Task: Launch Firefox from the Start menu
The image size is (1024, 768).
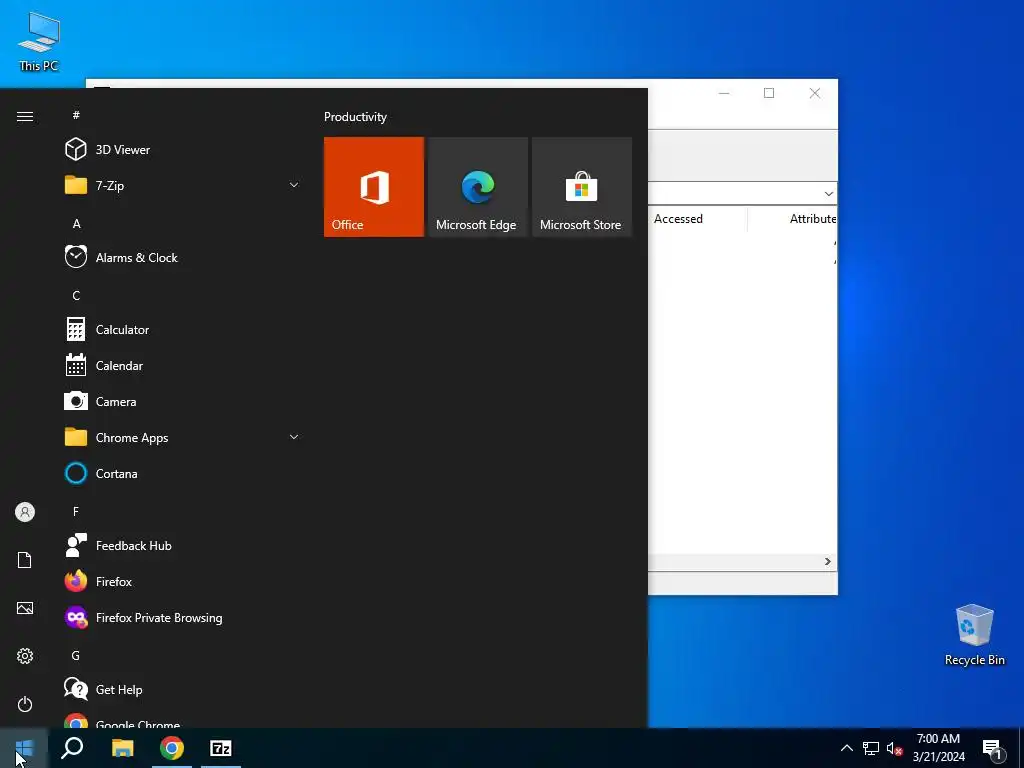Action: click(181, 581)
